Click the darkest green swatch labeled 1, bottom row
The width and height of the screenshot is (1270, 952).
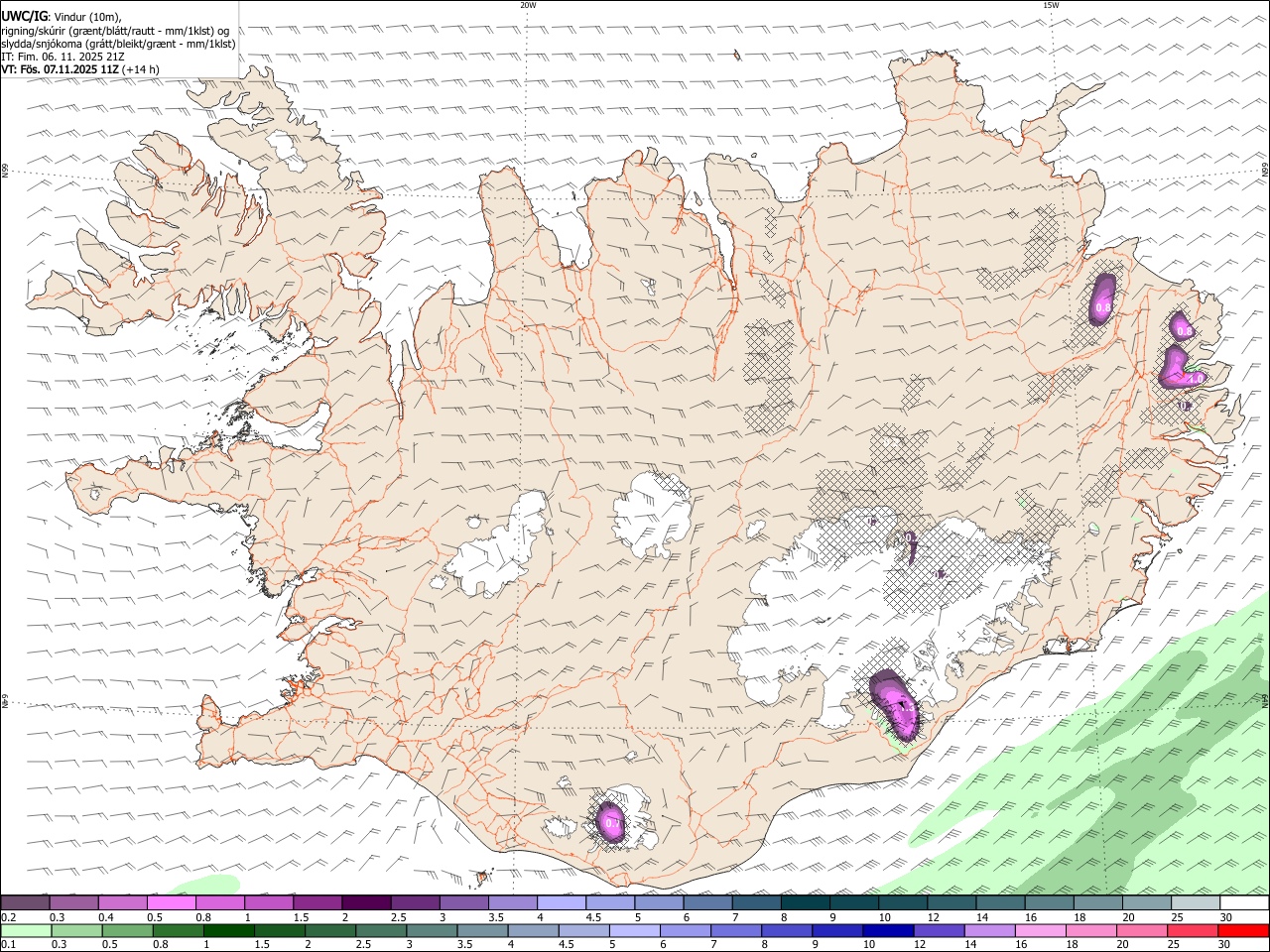click(229, 930)
